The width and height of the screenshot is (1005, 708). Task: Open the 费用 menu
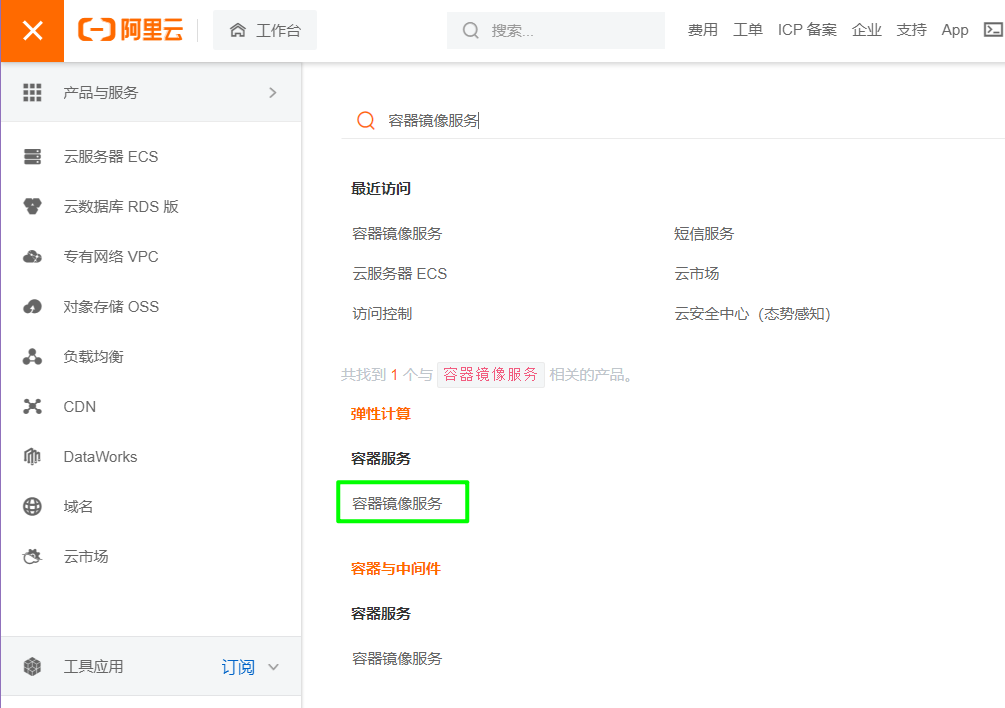pyautogui.click(x=702, y=30)
